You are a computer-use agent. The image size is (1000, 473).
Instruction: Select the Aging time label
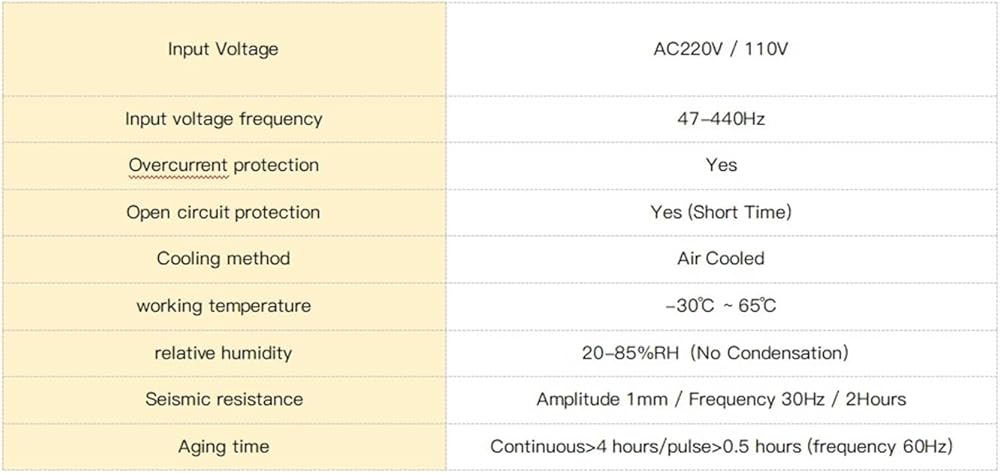pyautogui.click(x=223, y=447)
